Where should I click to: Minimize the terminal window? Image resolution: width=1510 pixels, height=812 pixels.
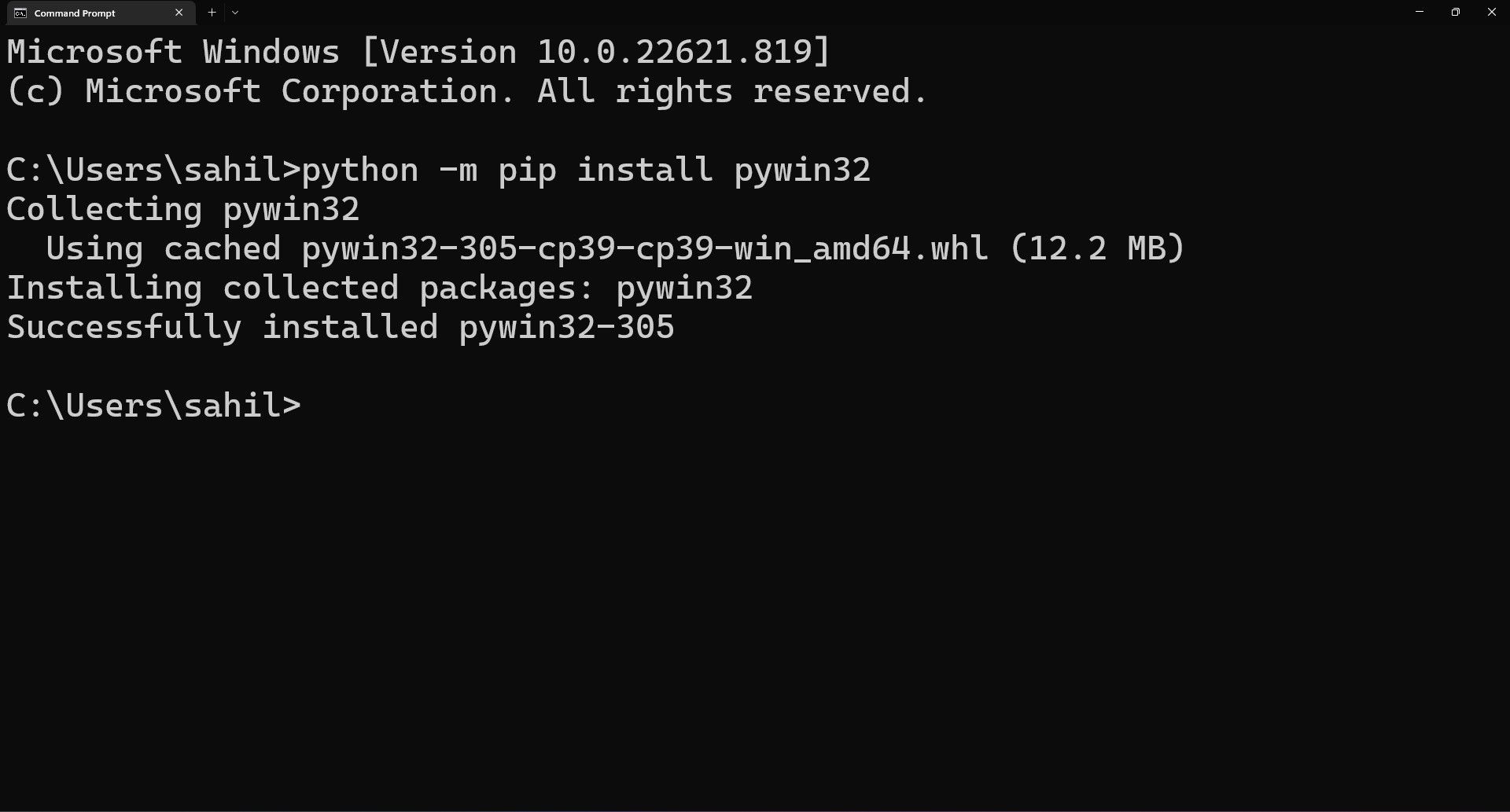click(x=1419, y=12)
